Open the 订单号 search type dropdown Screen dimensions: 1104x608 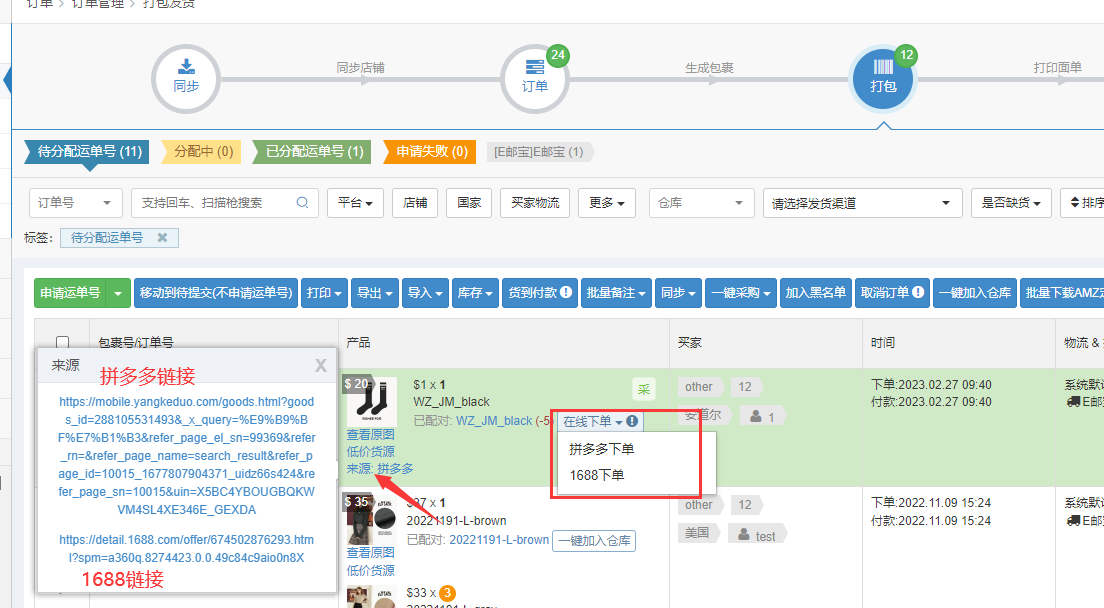(x=75, y=202)
